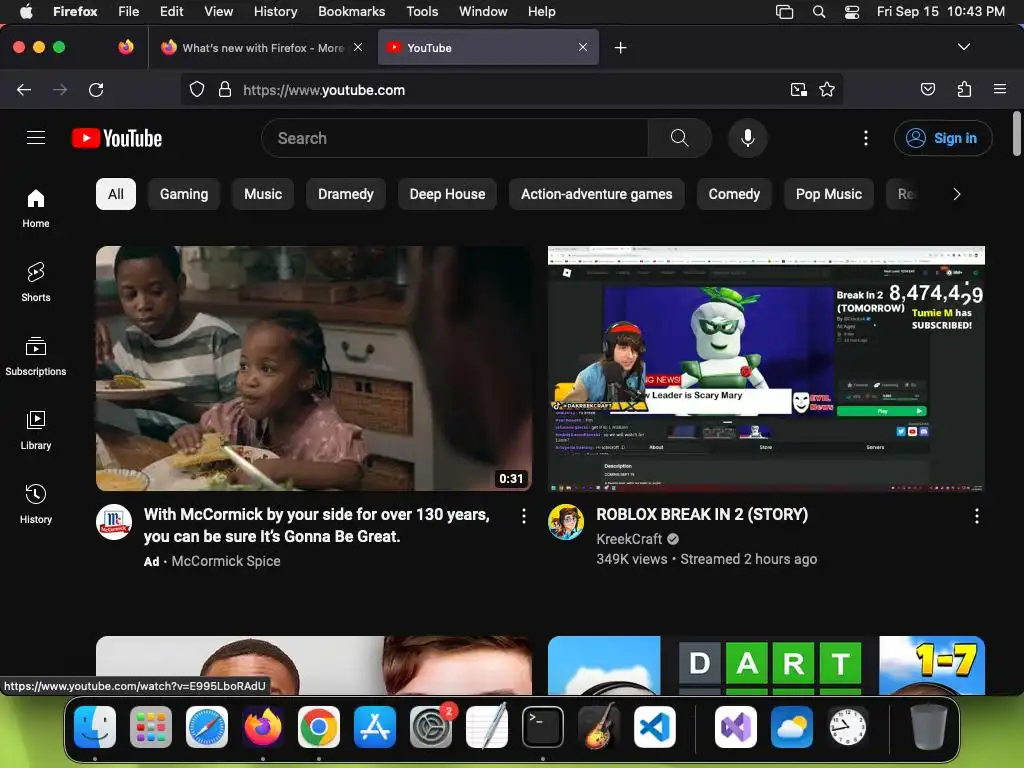Reload the current page

[x=96, y=89]
